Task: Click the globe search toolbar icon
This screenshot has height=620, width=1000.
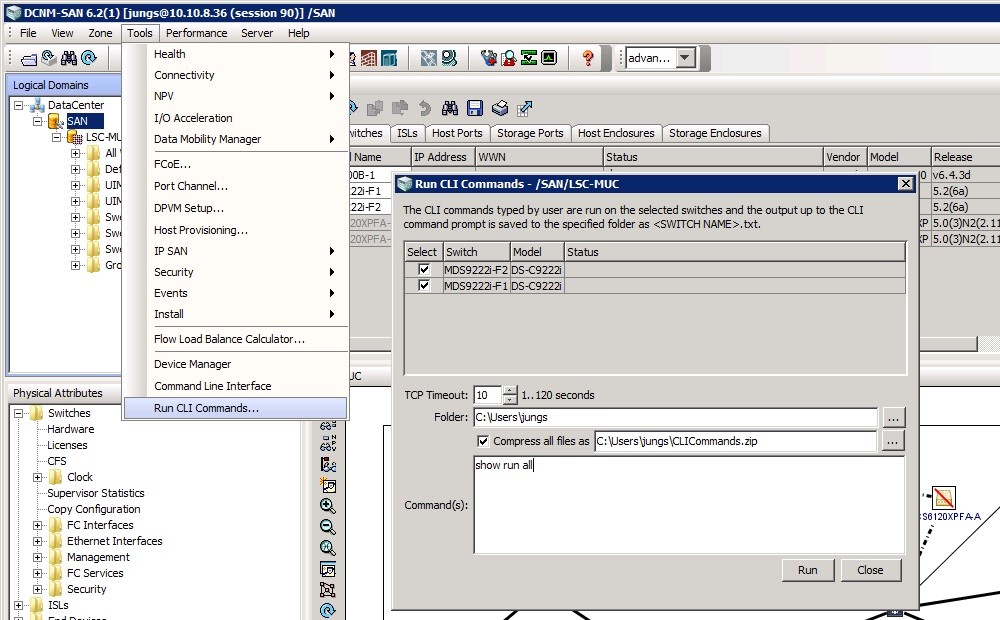Action: pos(449,59)
